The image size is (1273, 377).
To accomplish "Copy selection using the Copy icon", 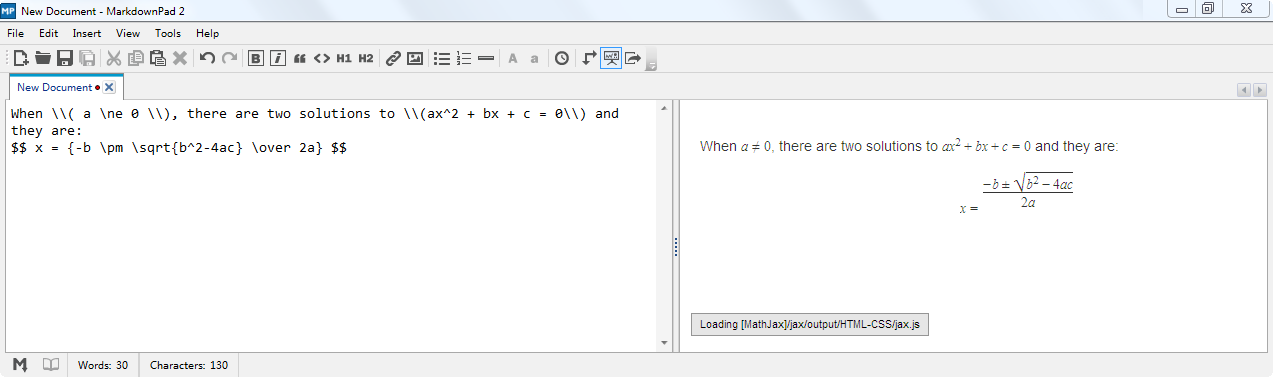I will [136, 58].
